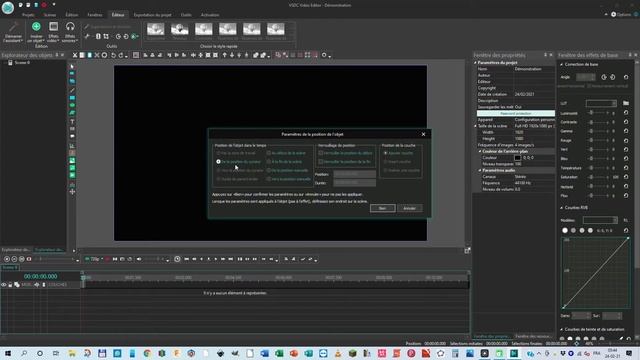
Task: Click the redo arrow in the editing toolbar
Action: click(x=121, y=55)
